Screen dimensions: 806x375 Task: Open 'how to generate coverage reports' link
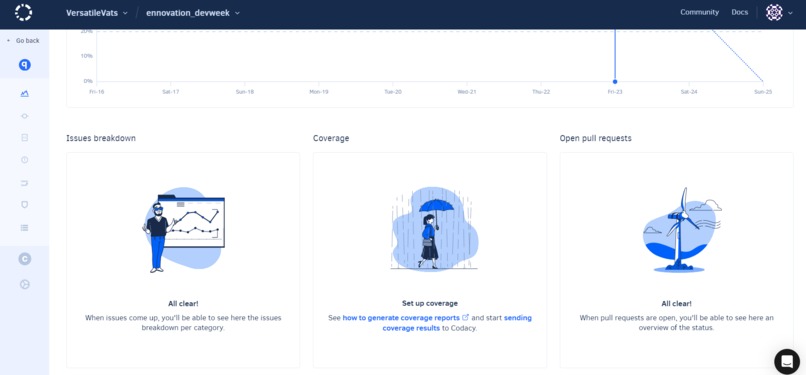click(x=401, y=318)
